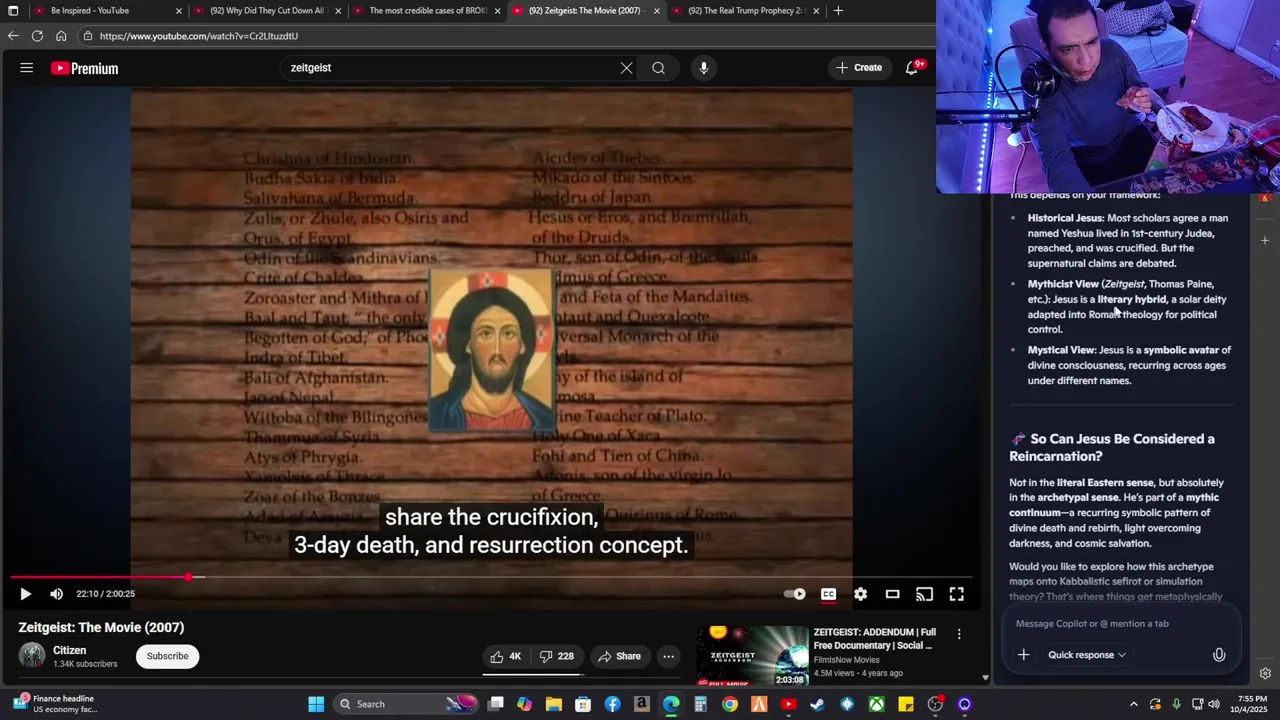This screenshot has height=720, width=1280.
Task: Start voice search with the microphone
Action: point(704,68)
